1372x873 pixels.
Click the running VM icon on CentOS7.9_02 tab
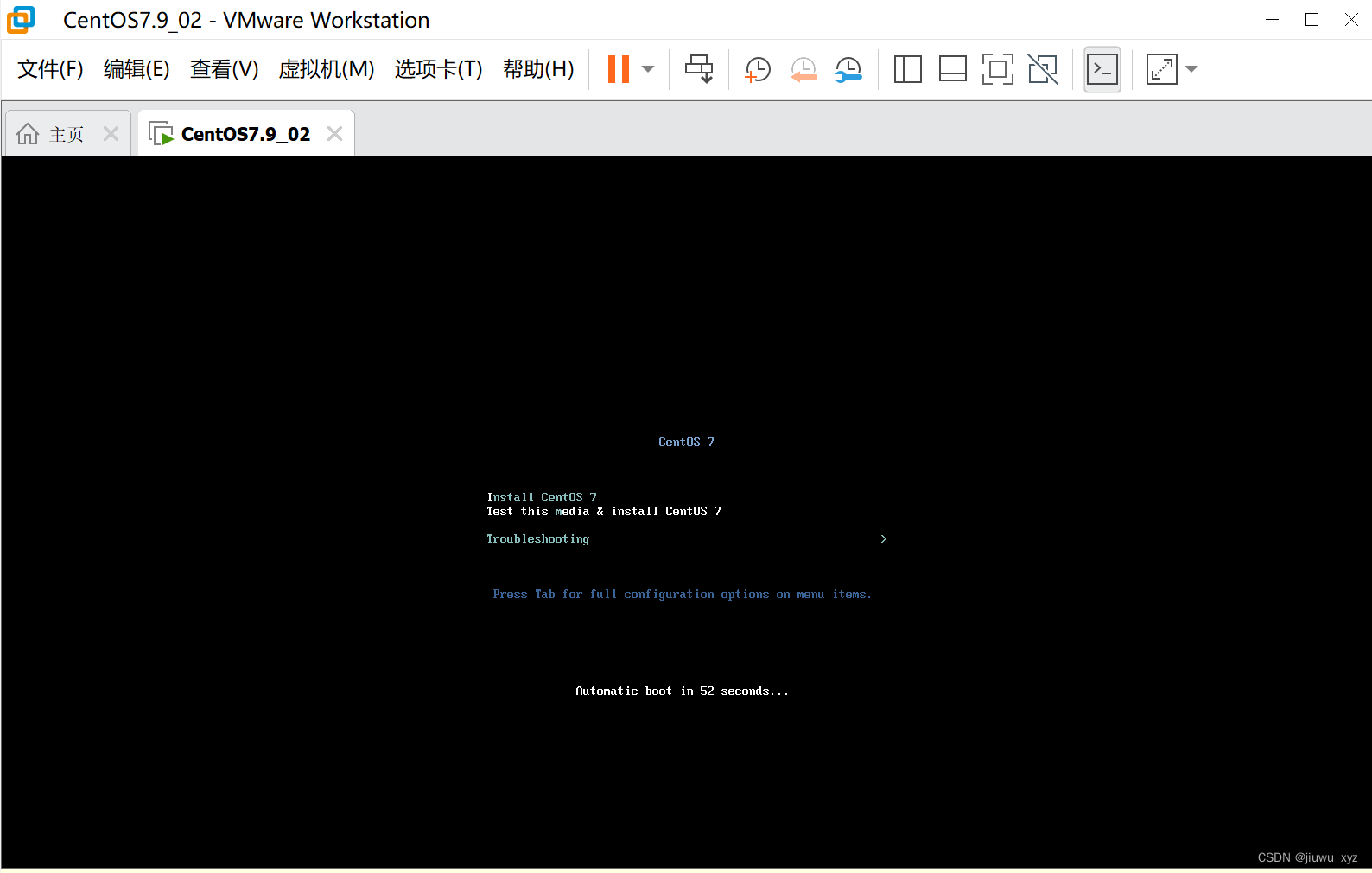[161, 134]
